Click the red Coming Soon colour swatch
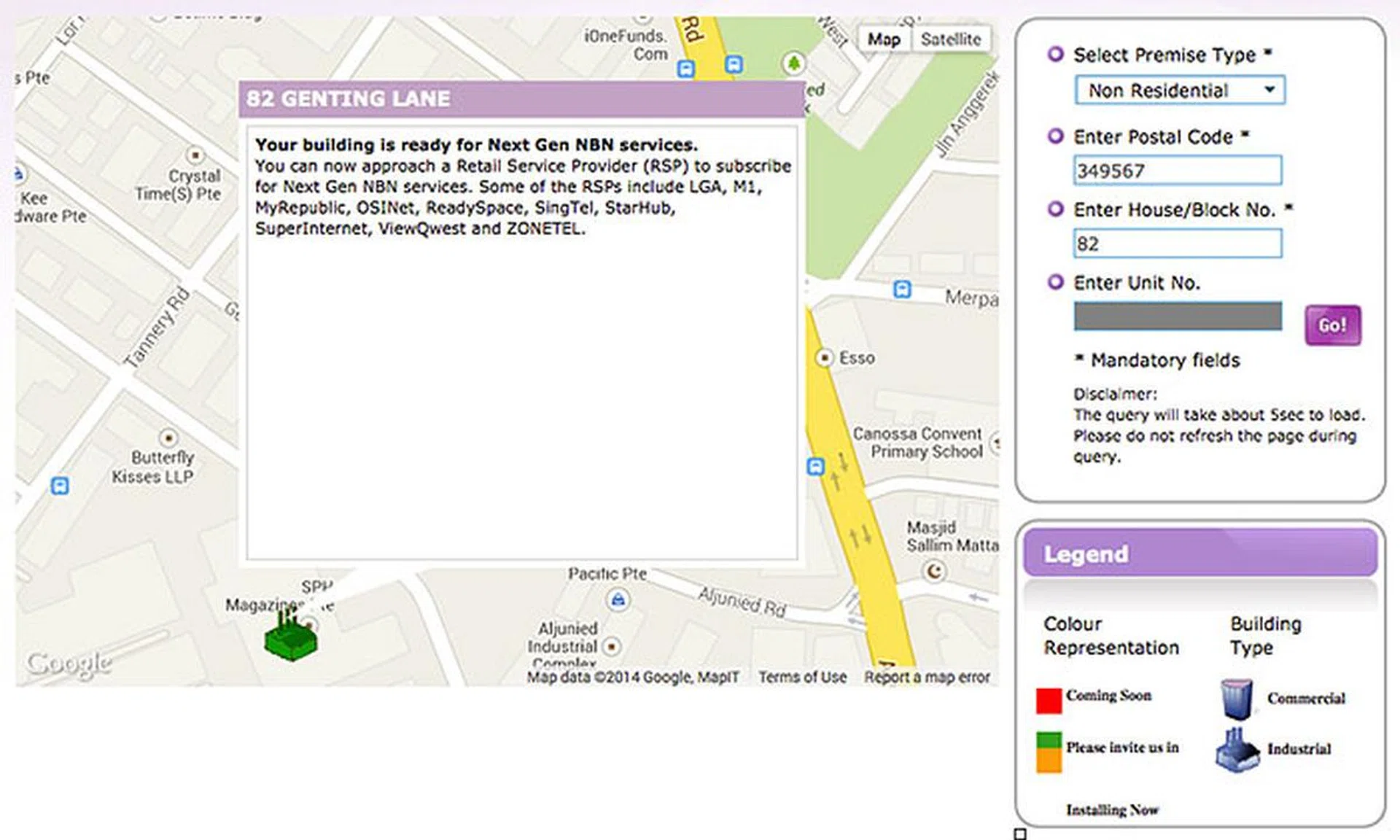This screenshot has height=840, width=1400. pos(1049,700)
